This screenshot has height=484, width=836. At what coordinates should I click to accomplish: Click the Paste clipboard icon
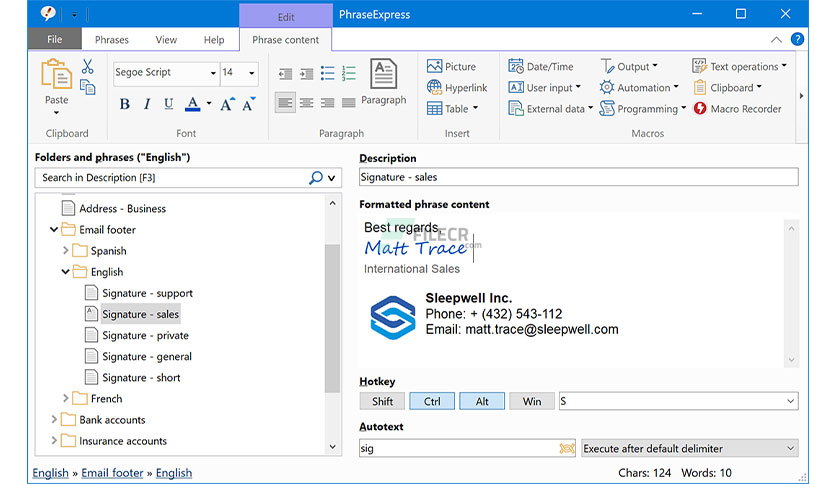[56, 76]
